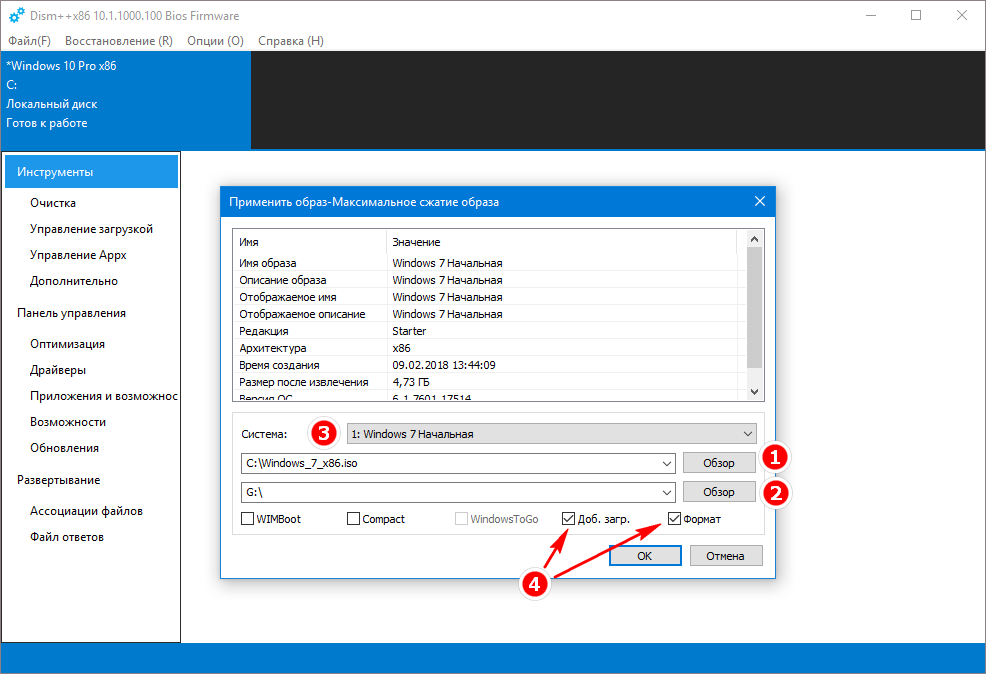Open the Очистка tool
Viewport: 986px width, 674px height.
pyautogui.click(x=53, y=203)
